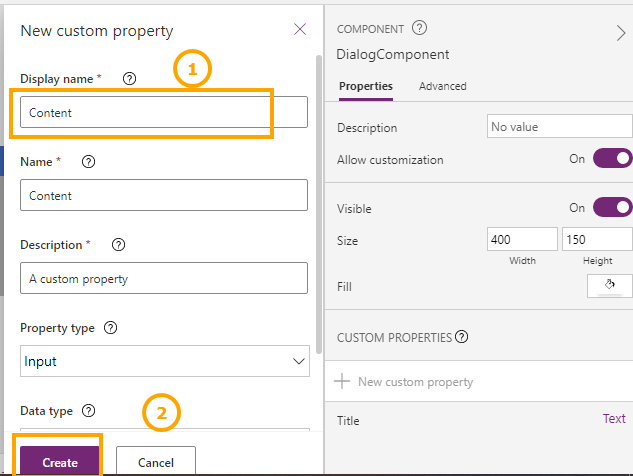This screenshot has width=633, height=476.
Task: Collapse the component pane with chevron
Action: (x=621, y=33)
